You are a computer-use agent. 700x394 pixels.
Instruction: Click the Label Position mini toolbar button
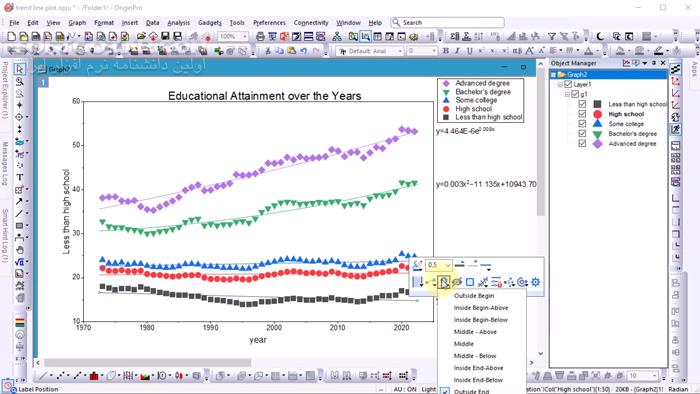point(444,282)
